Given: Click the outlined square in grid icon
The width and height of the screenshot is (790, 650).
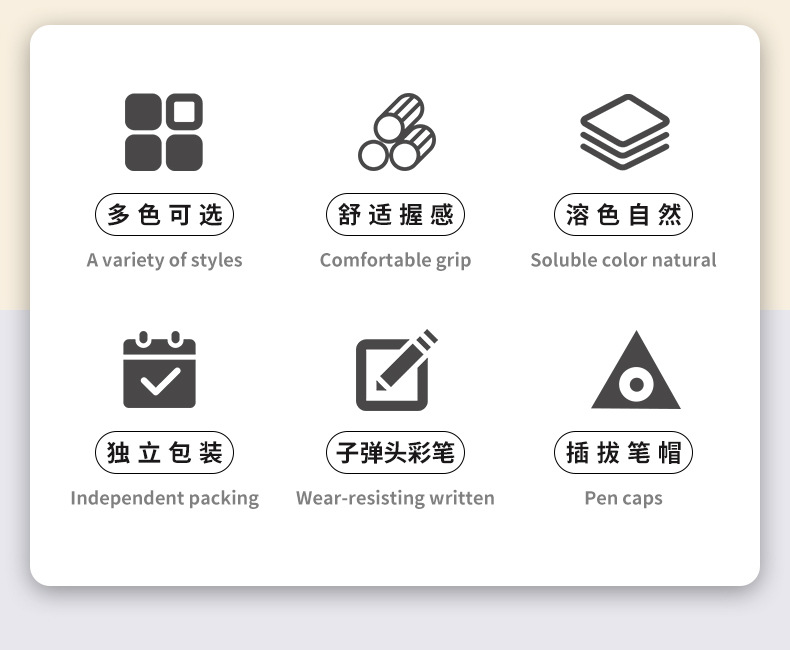Looking at the screenshot, I should click(x=184, y=111).
